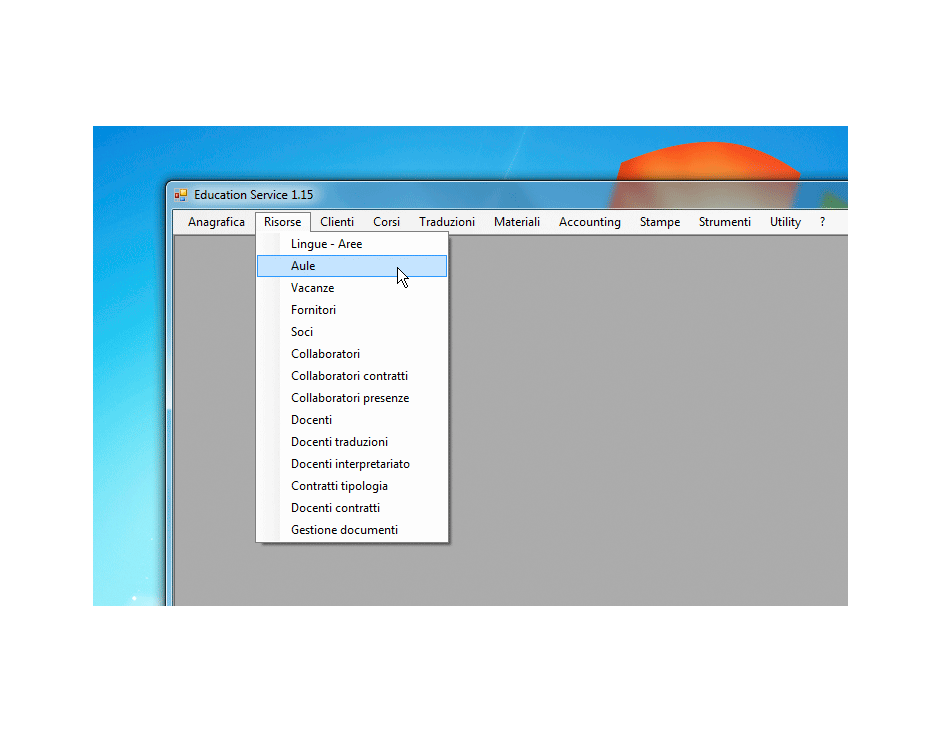
Task: Open the Anagrafica menu
Action: [216, 222]
